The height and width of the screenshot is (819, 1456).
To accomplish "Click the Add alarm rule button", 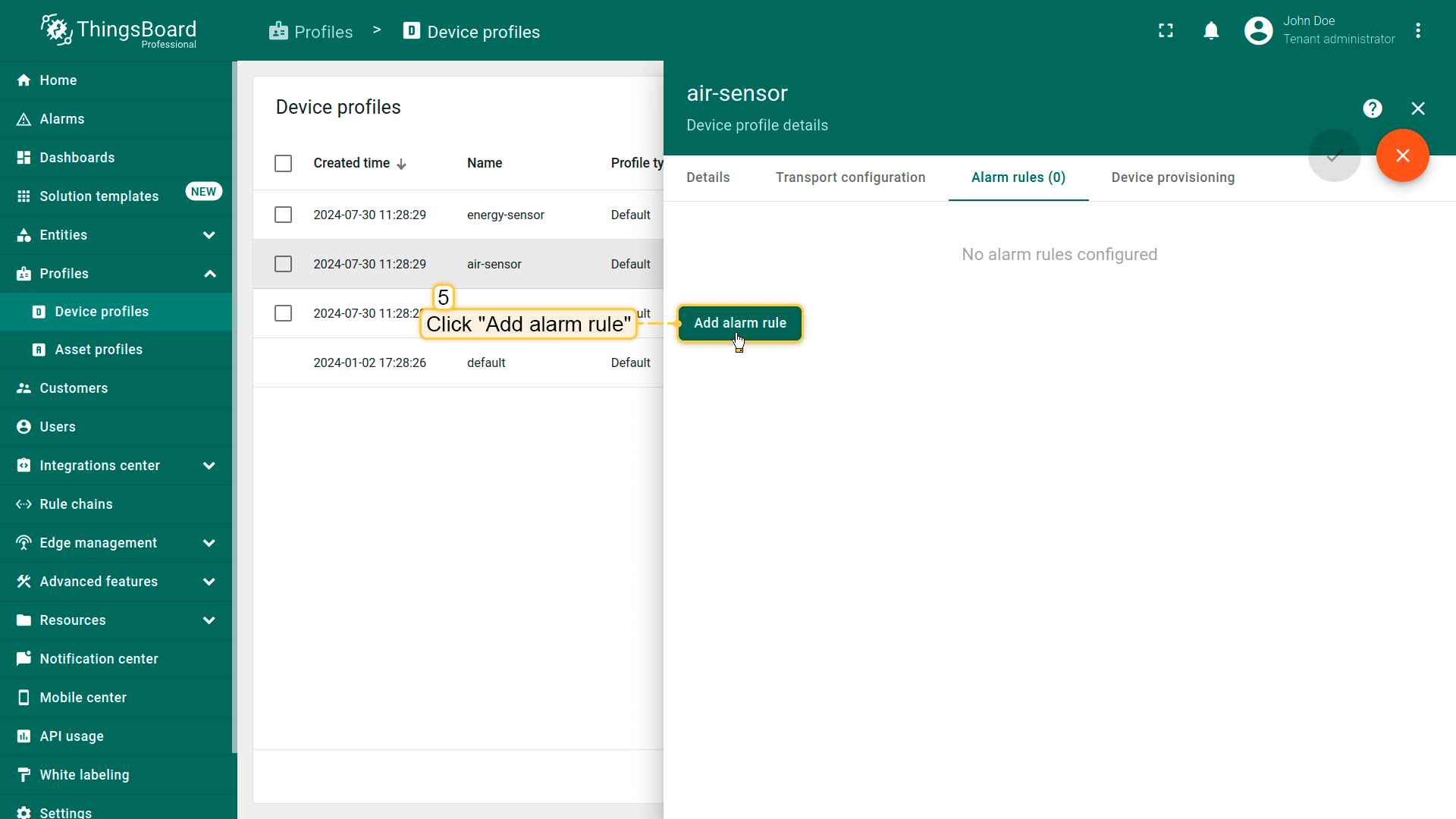I will (x=739, y=323).
